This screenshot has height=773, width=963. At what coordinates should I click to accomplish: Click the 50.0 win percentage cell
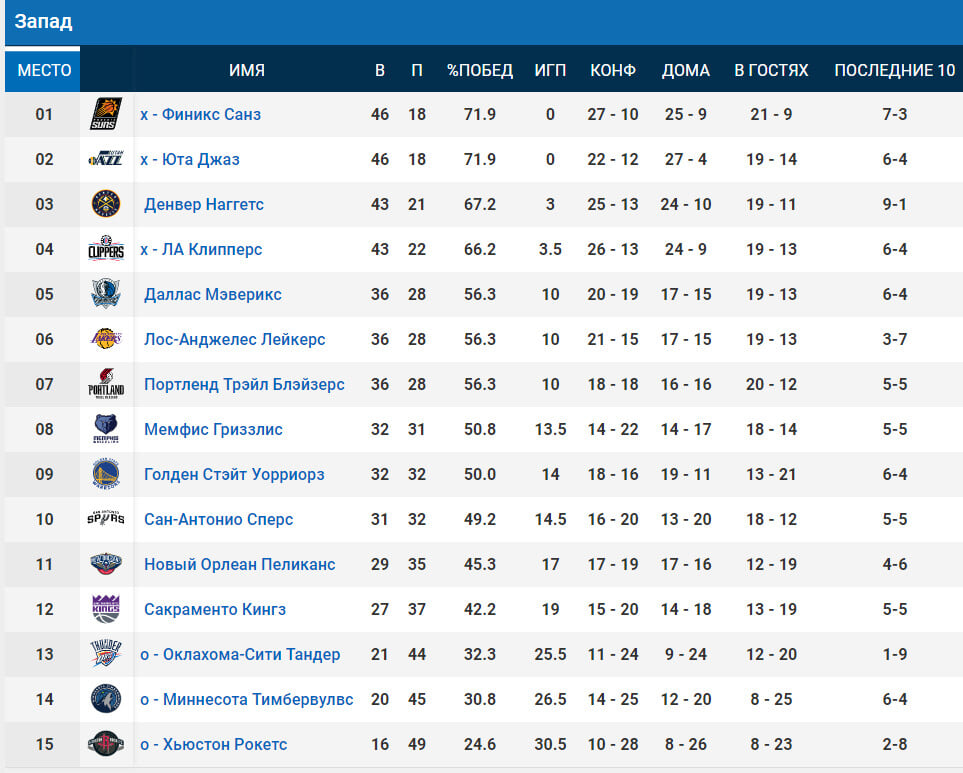(480, 474)
